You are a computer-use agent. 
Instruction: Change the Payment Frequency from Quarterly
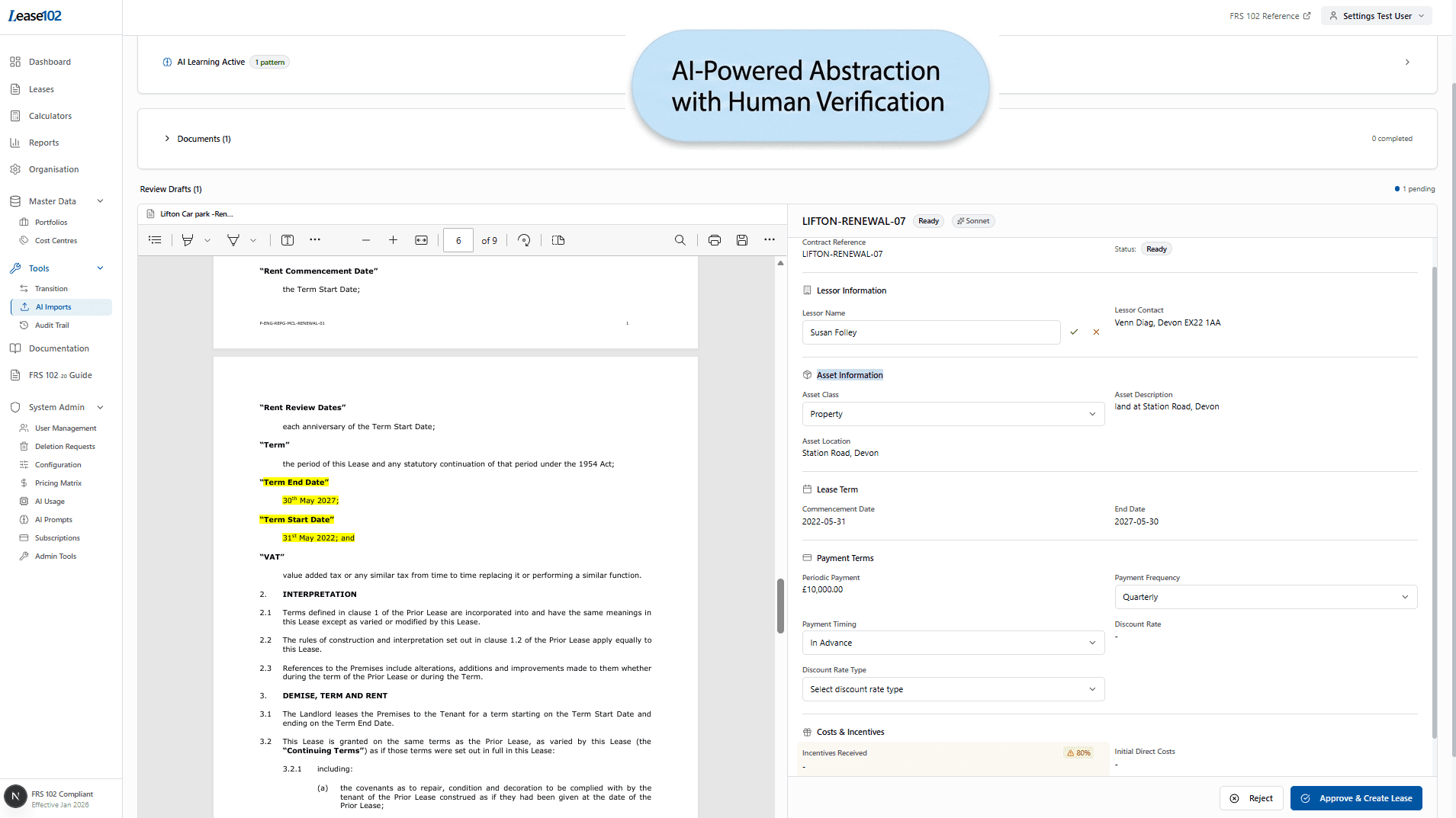1265,597
